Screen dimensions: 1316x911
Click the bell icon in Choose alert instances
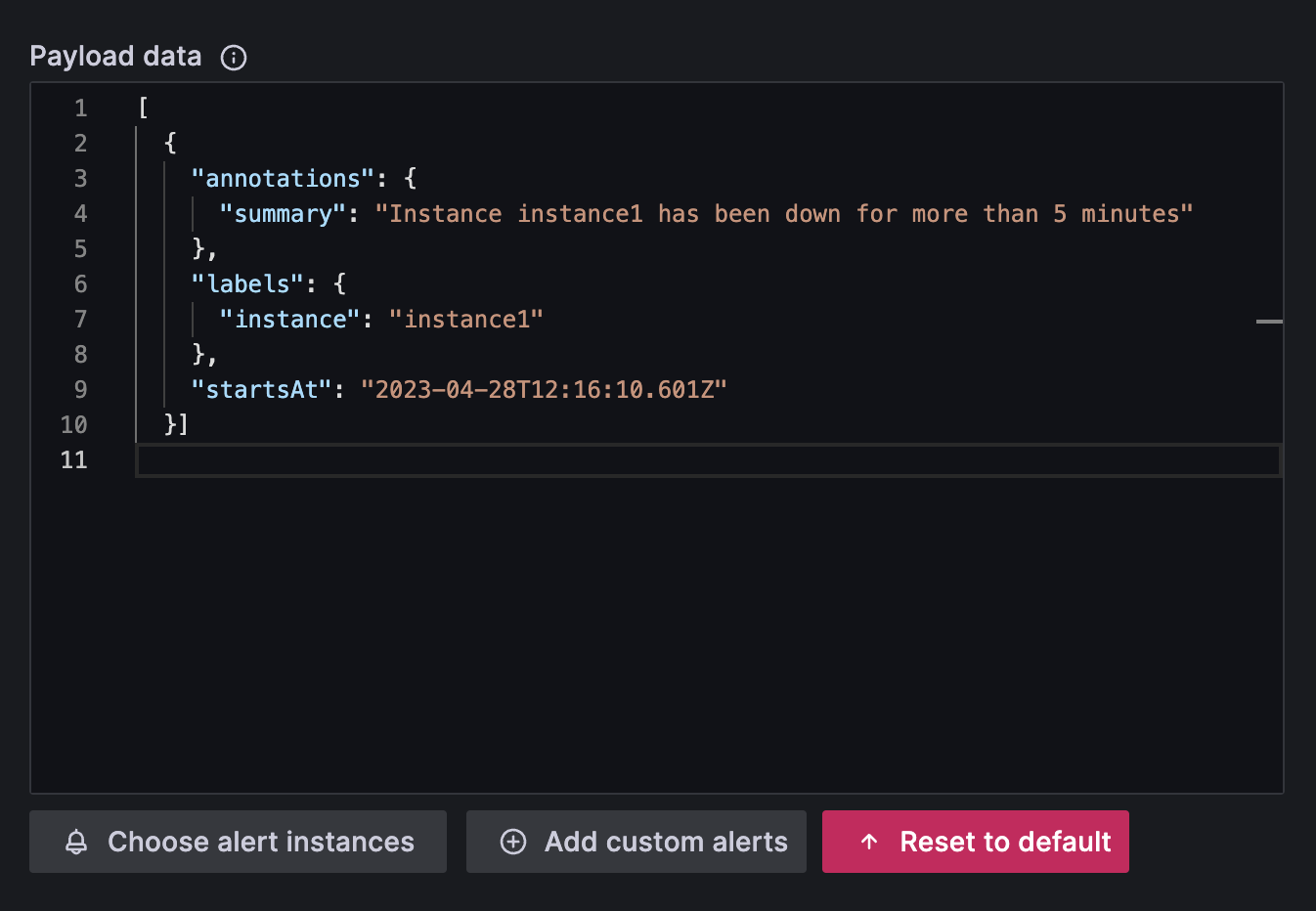tap(78, 842)
